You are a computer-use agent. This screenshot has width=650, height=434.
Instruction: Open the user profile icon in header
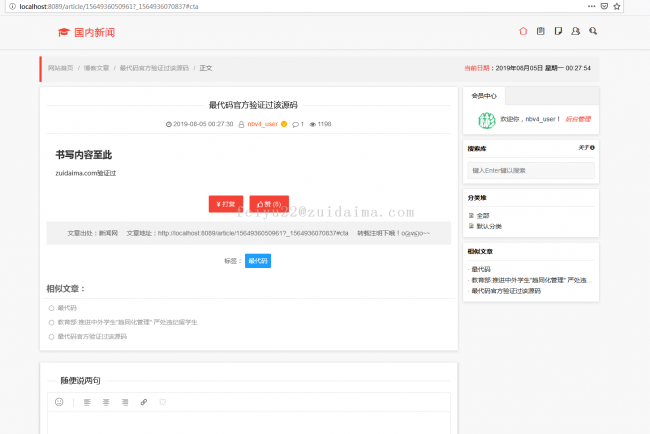click(575, 31)
